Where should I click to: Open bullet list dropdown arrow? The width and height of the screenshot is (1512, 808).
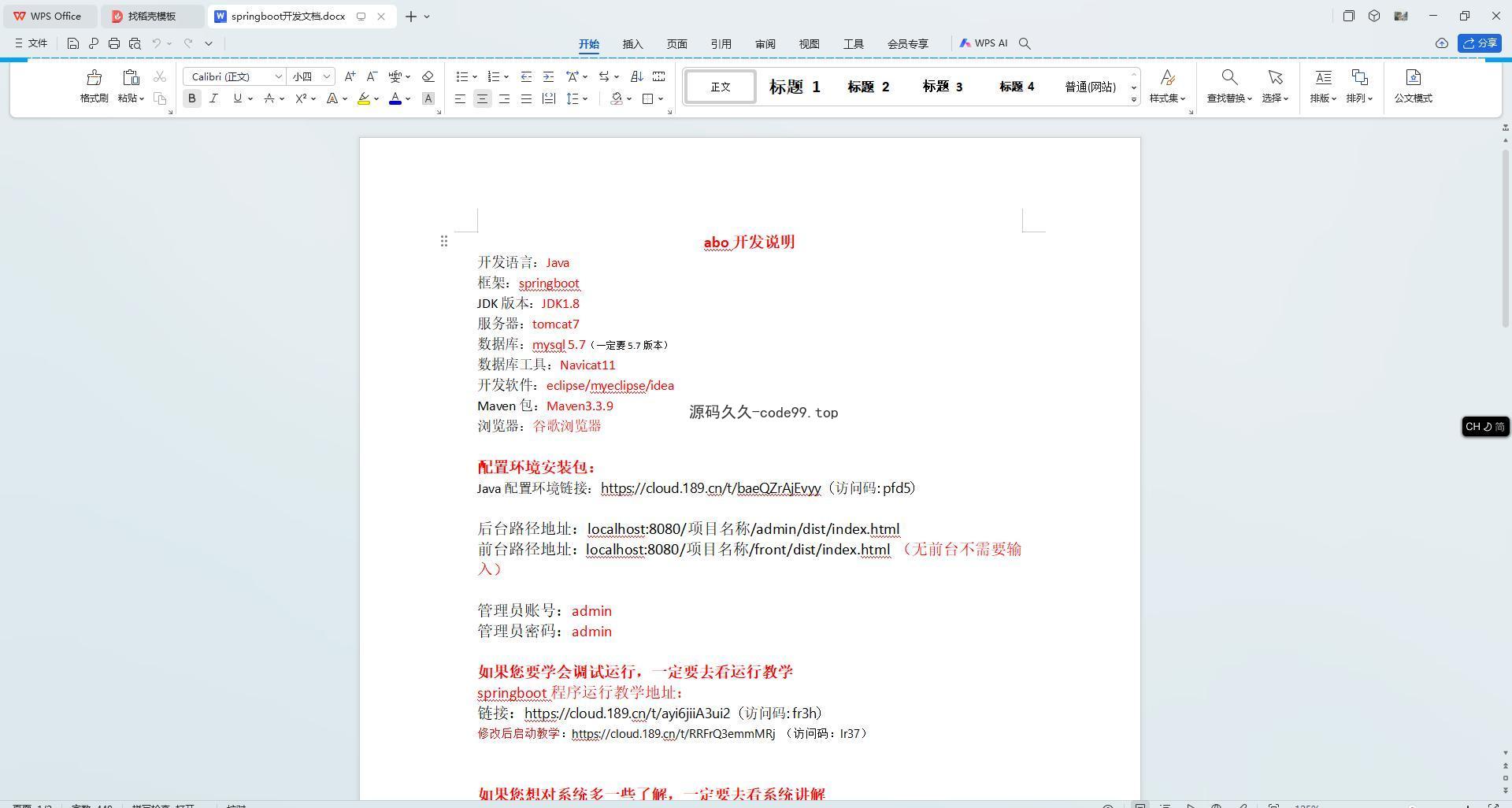(474, 76)
